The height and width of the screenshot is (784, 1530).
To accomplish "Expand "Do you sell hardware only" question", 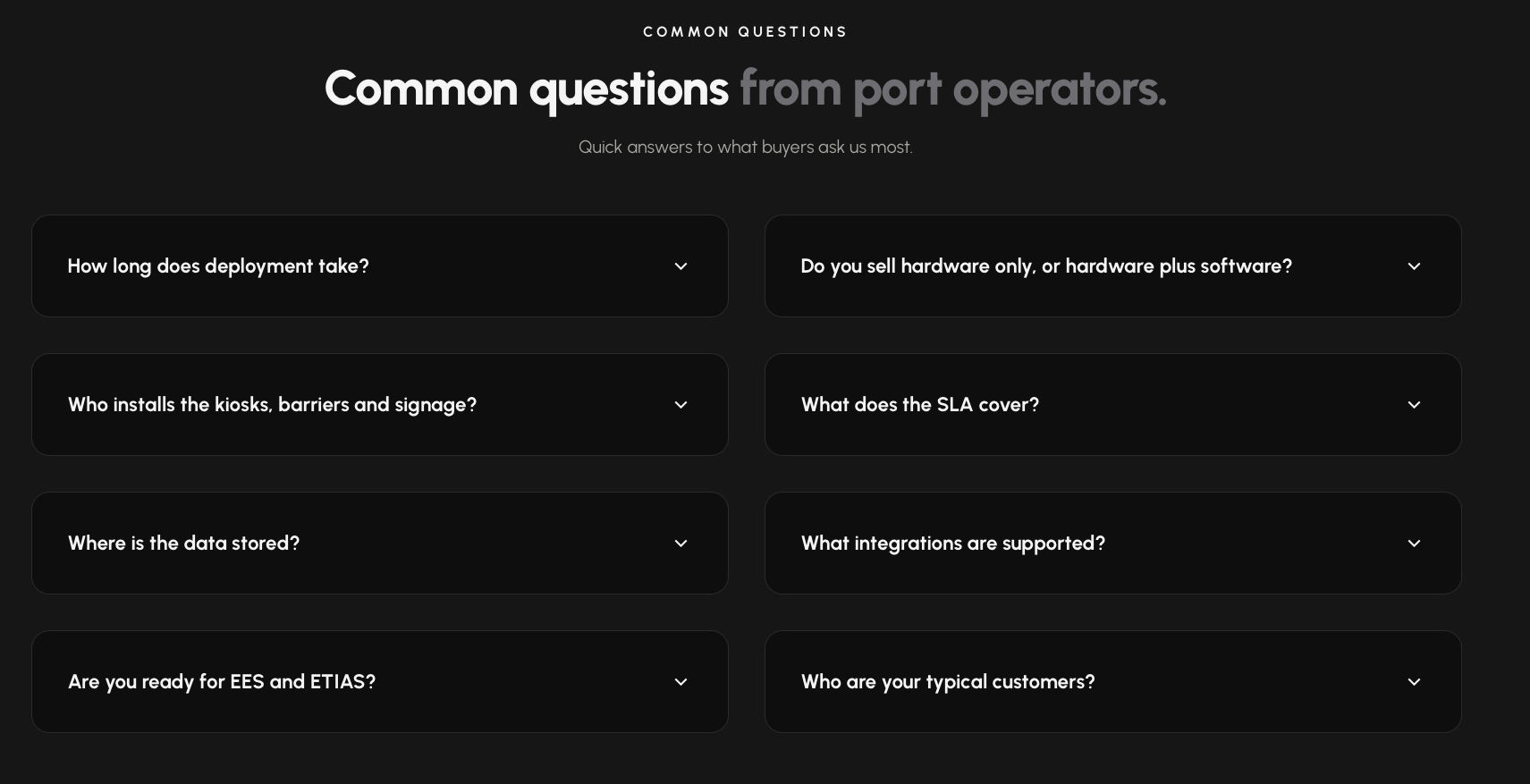I will click(1113, 266).
